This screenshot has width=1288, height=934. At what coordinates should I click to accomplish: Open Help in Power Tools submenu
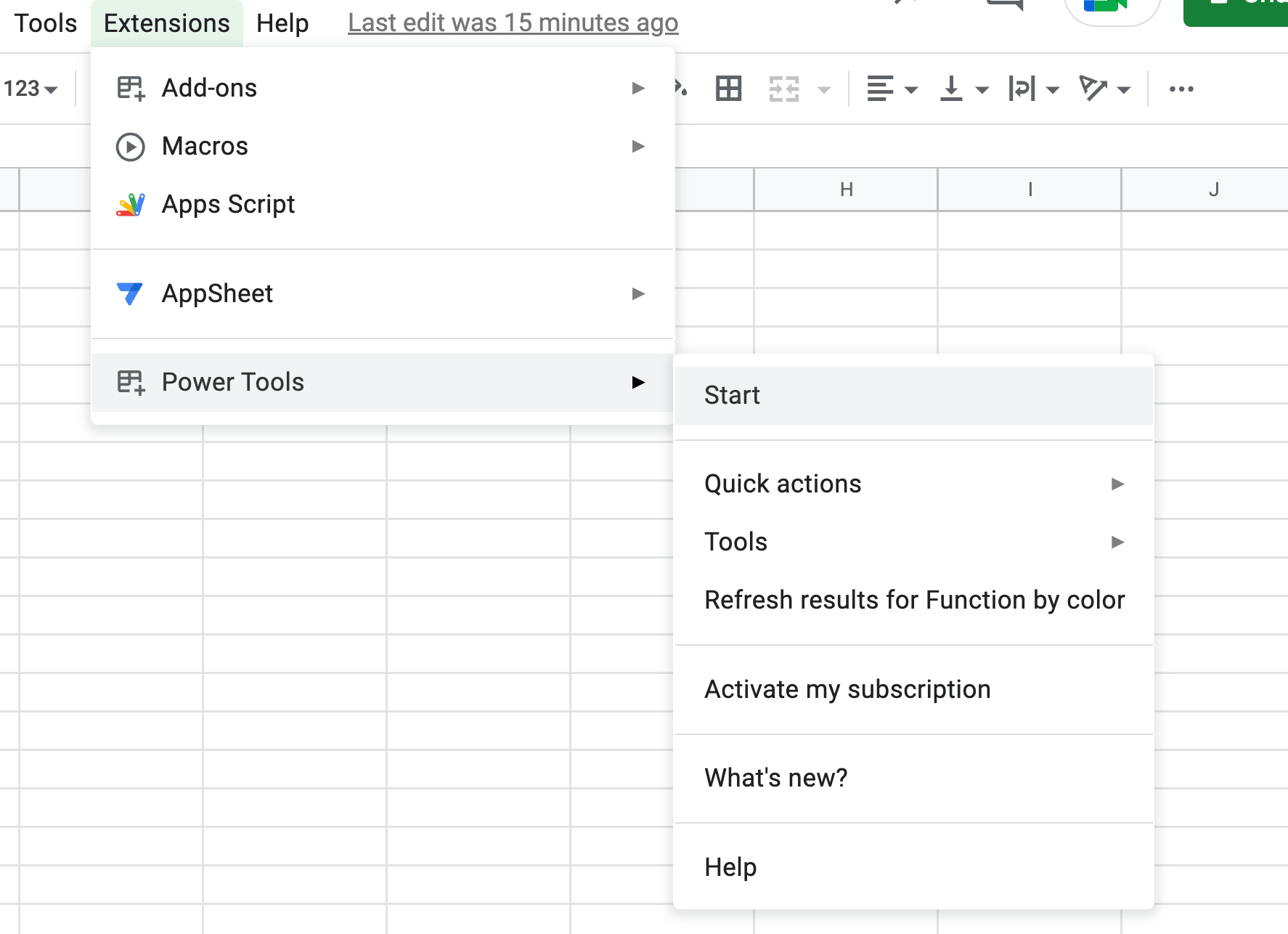[913, 867]
